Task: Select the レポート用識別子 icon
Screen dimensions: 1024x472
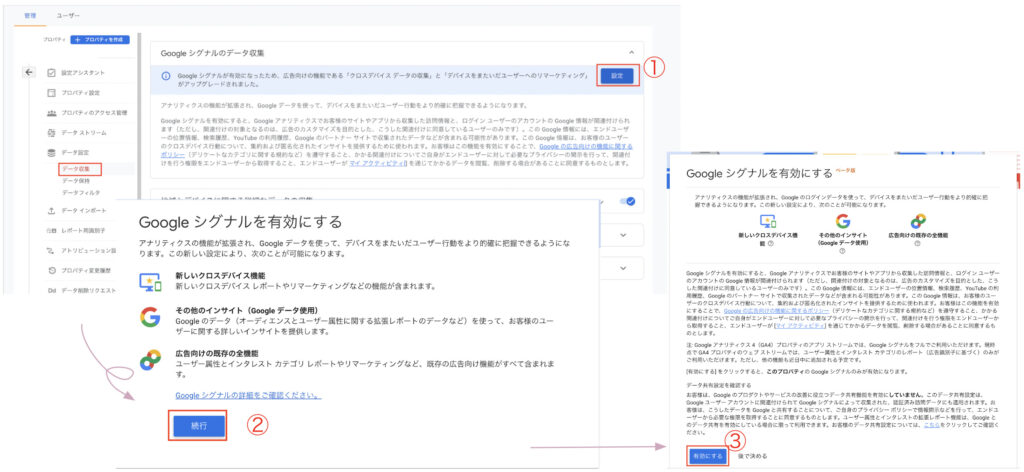Action: click(x=51, y=230)
